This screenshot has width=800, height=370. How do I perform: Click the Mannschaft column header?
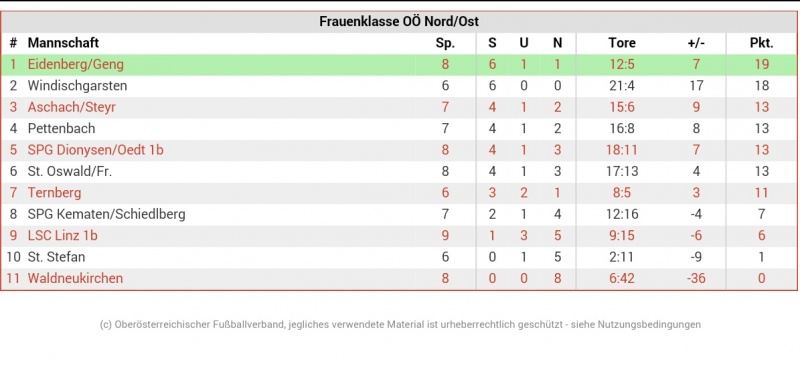point(63,43)
